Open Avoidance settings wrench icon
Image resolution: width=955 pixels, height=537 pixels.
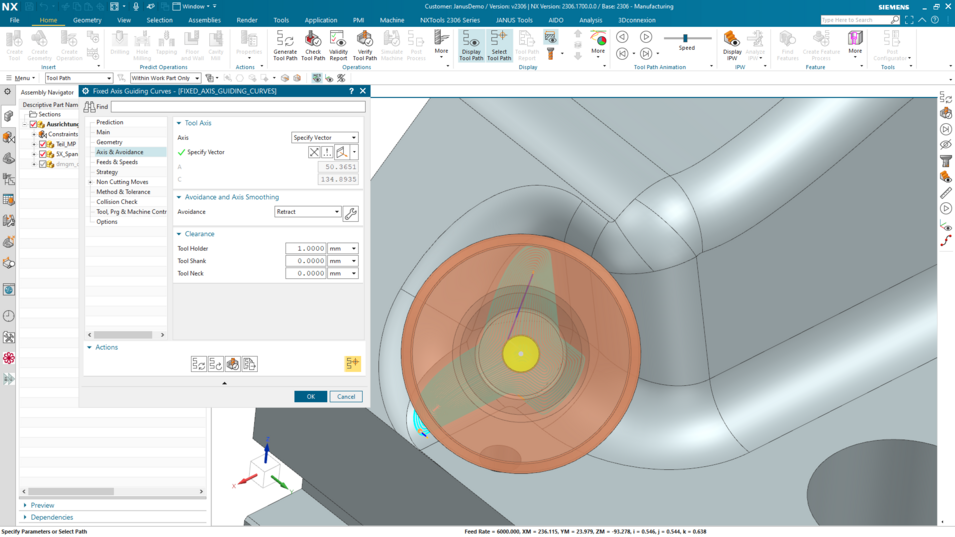(x=351, y=214)
